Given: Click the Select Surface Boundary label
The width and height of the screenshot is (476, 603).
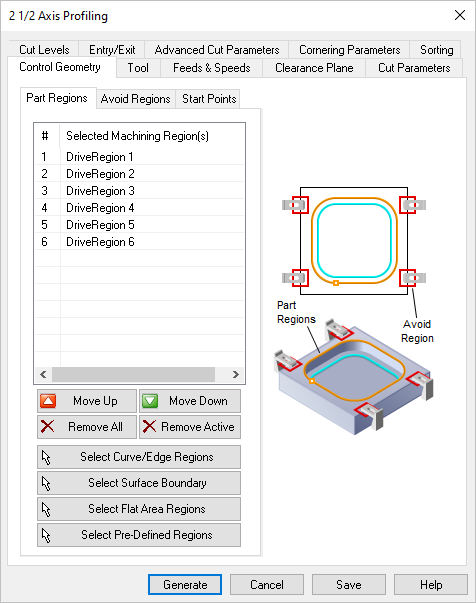Looking at the screenshot, I should [147, 483].
